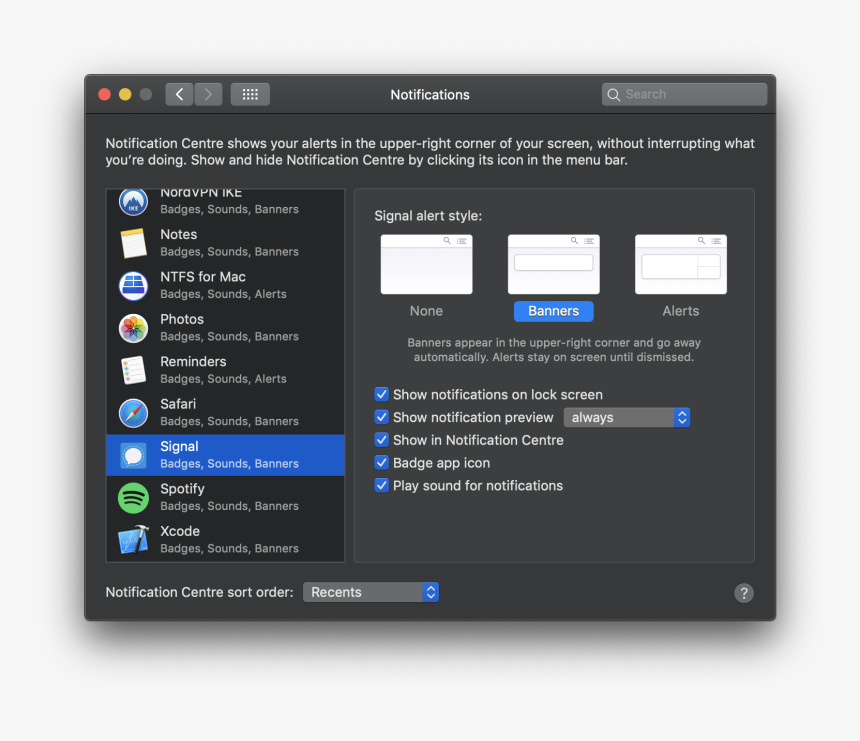Uncheck Show in Notification Centre

(382, 440)
